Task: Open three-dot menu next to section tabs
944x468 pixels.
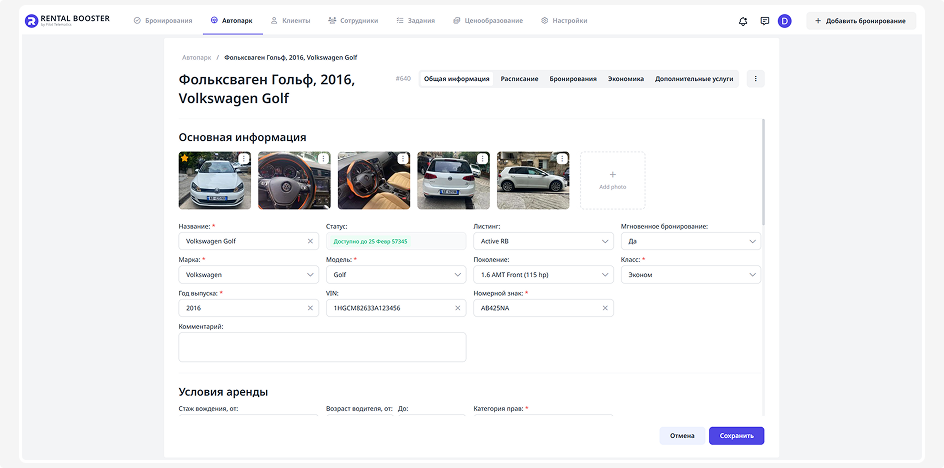Action: 755,79
